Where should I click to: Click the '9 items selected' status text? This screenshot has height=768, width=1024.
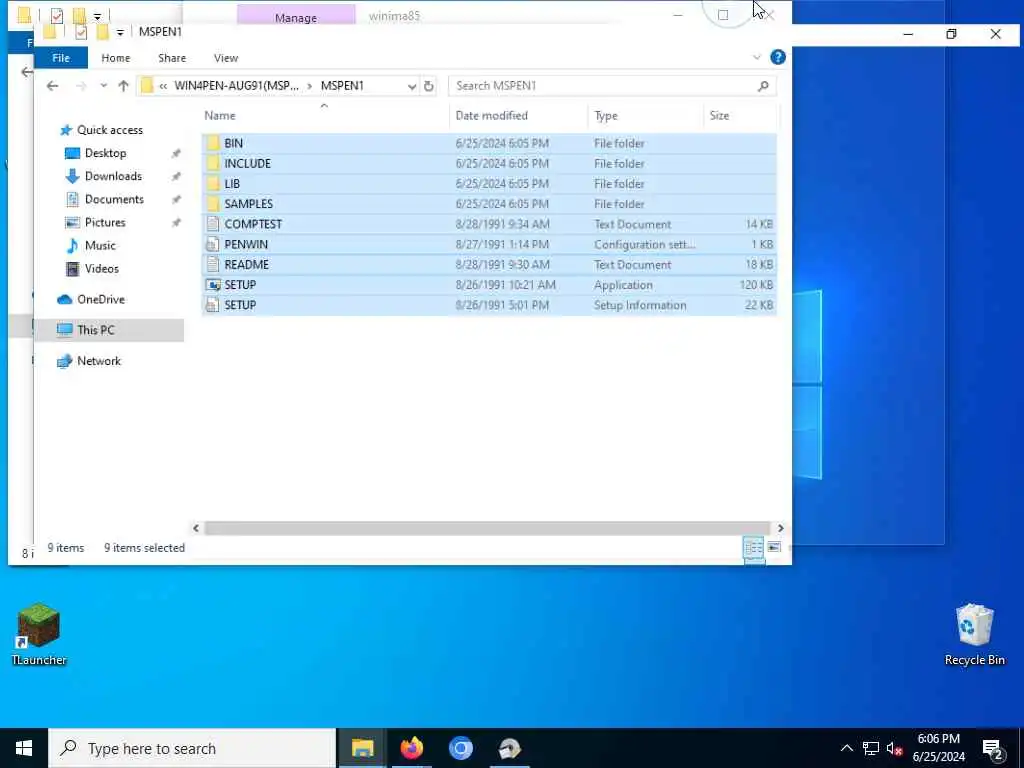tap(144, 548)
